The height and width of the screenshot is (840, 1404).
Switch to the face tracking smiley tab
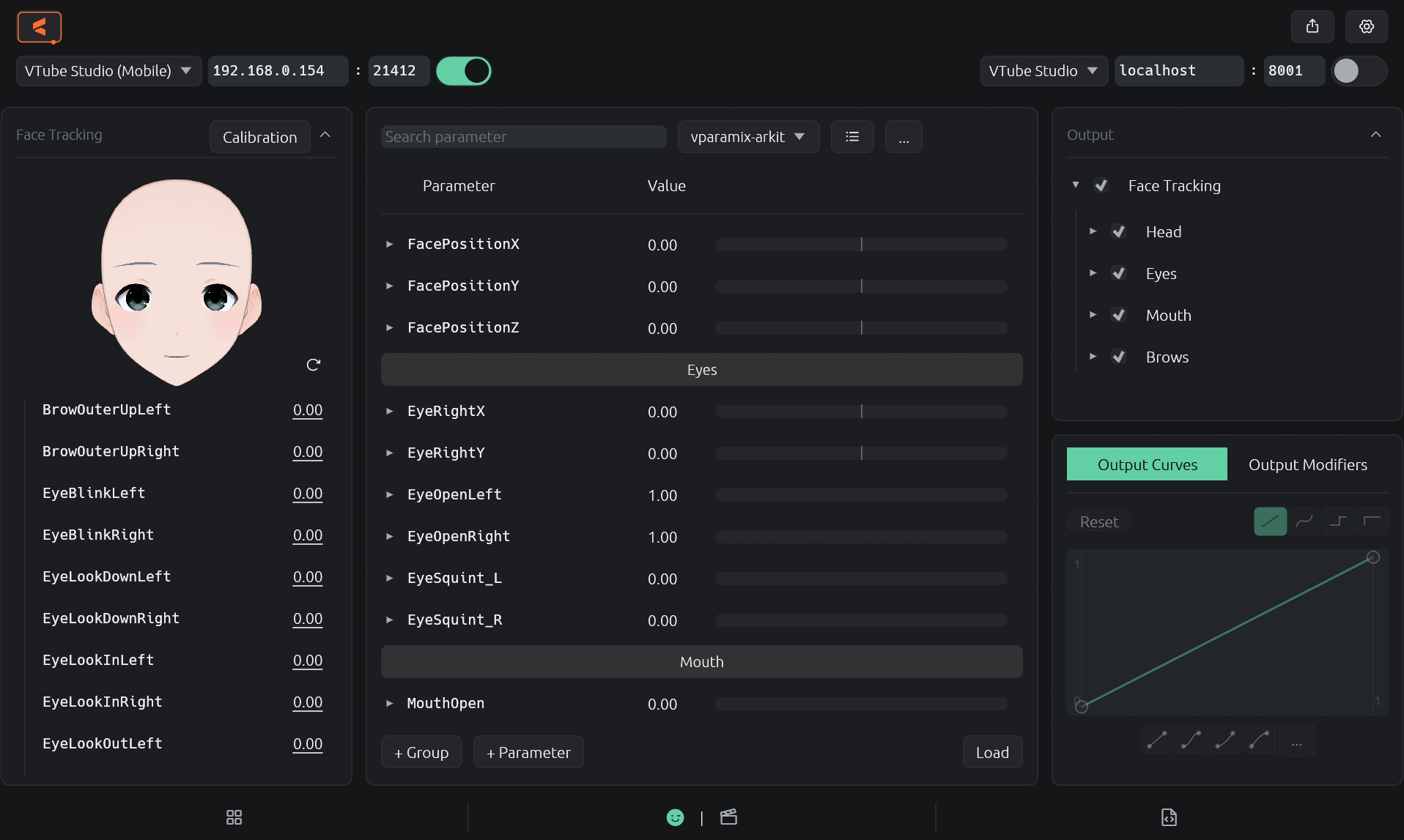[x=676, y=817]
